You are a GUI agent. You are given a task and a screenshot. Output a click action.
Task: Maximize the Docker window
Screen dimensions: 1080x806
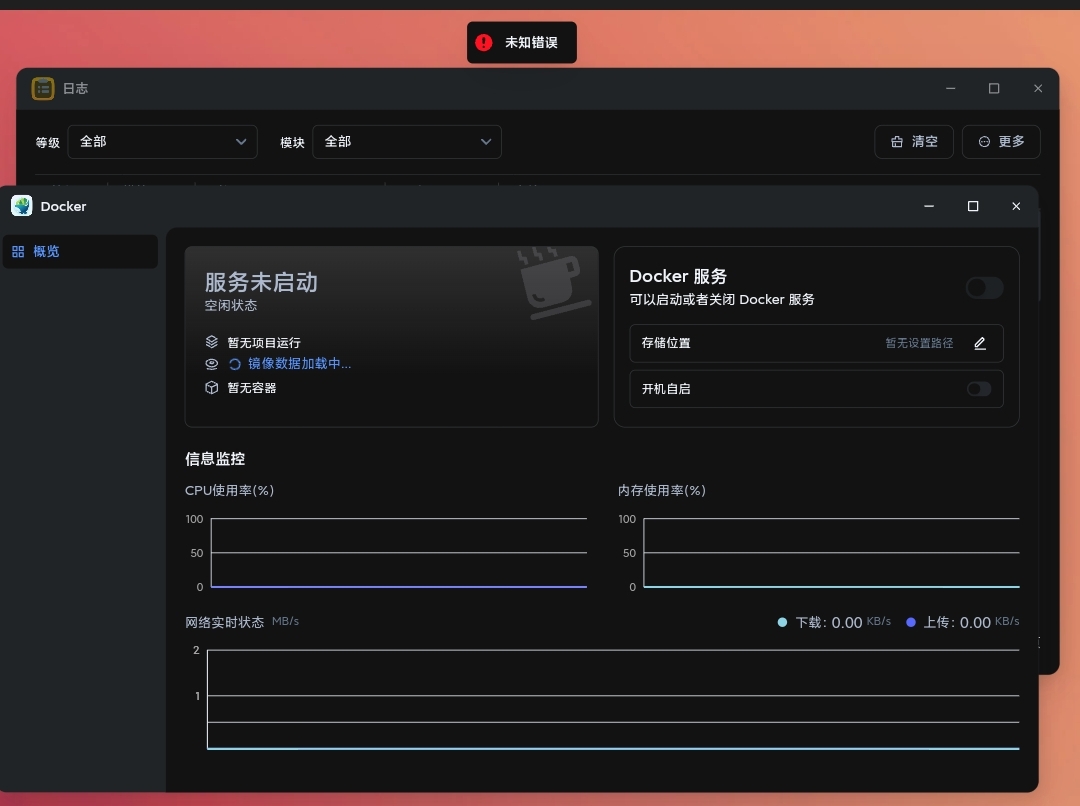coord(973,206)
